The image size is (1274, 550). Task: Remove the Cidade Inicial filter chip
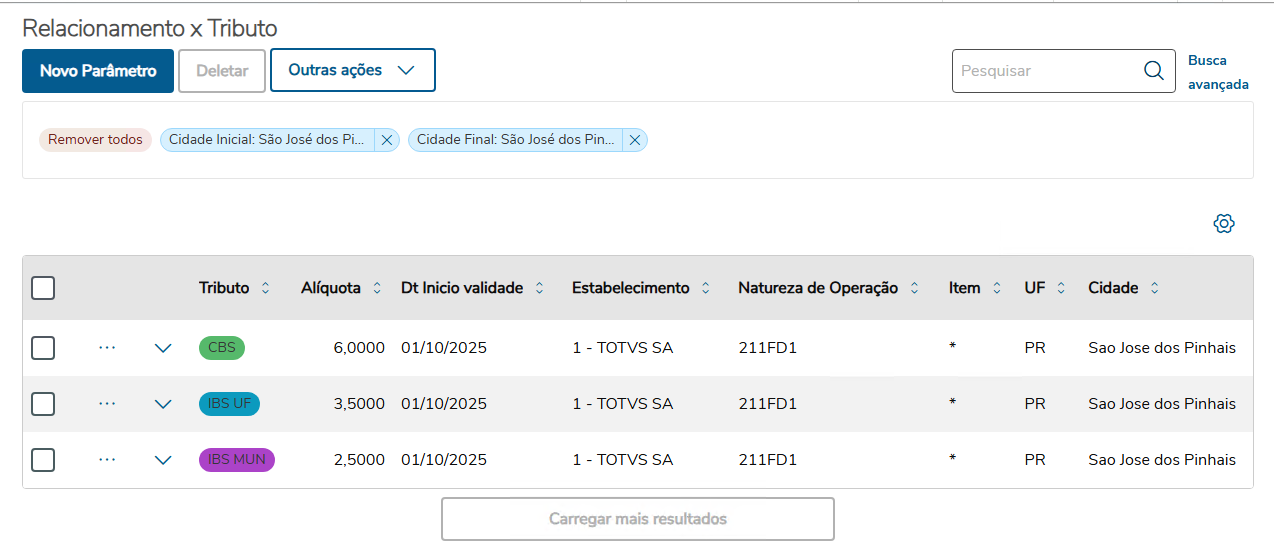[387, 140]
